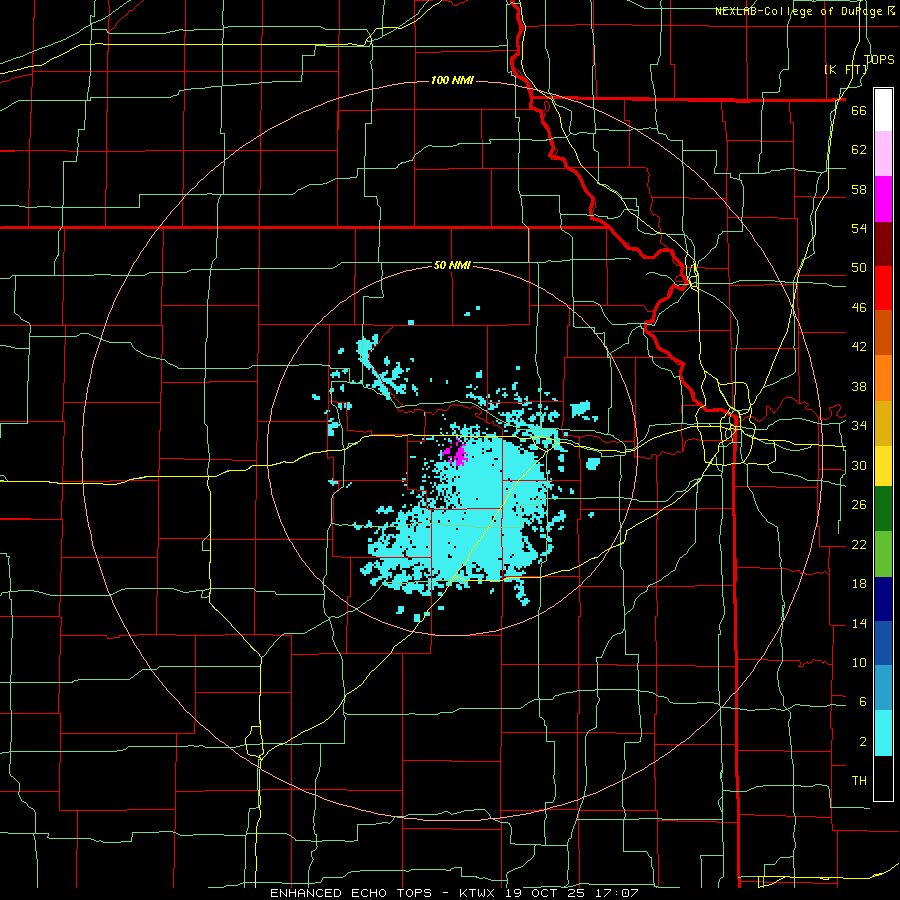Select the light green legend swatch
The height and width of the screenshot is (900, 900).
[x=883, y=554]
